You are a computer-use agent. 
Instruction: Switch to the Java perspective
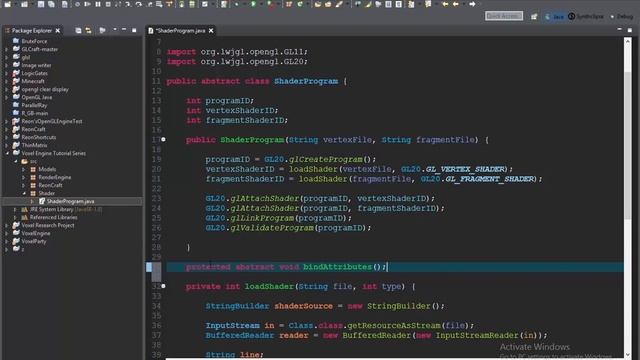pos(554,16)
